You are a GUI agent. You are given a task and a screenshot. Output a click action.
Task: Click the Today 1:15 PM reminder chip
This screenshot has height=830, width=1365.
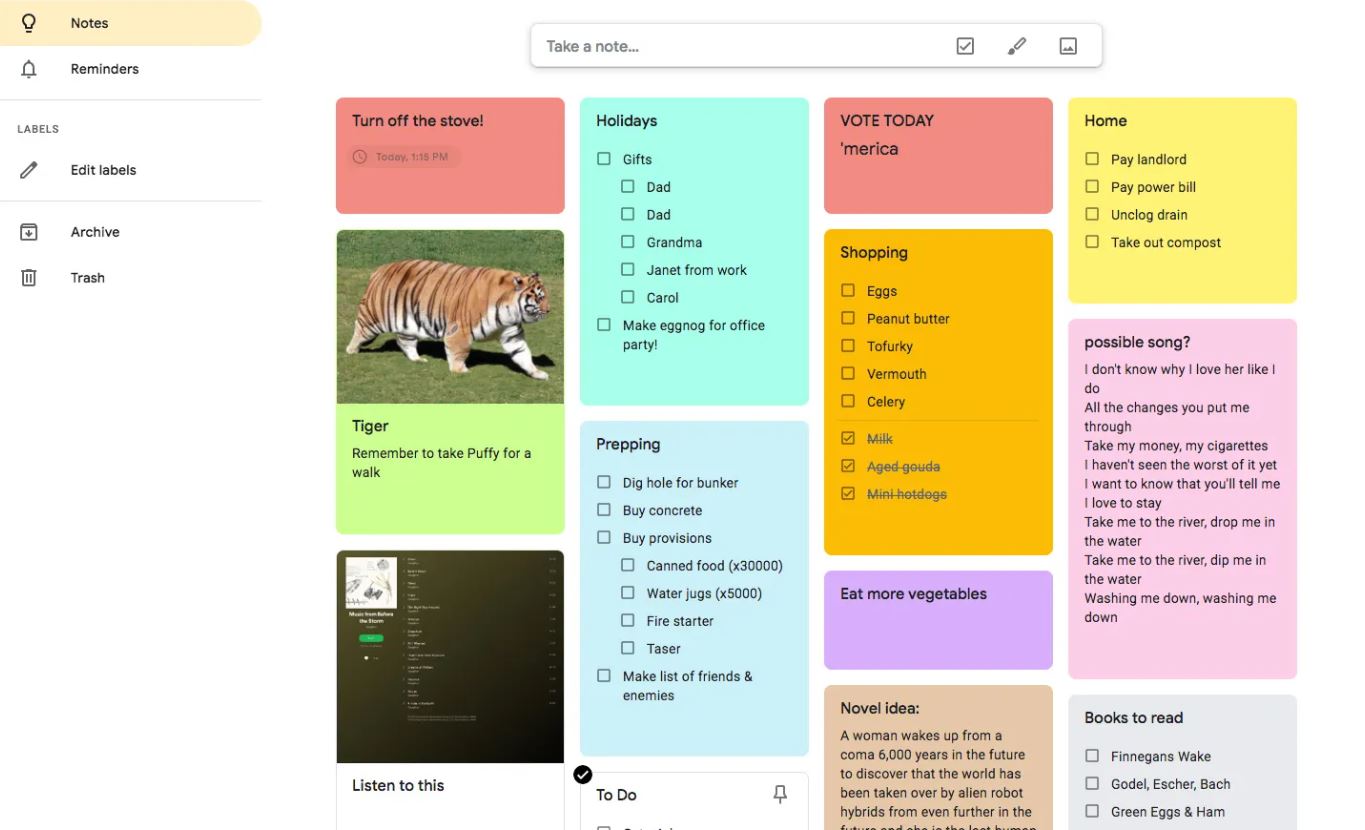[x=406, y=157]
